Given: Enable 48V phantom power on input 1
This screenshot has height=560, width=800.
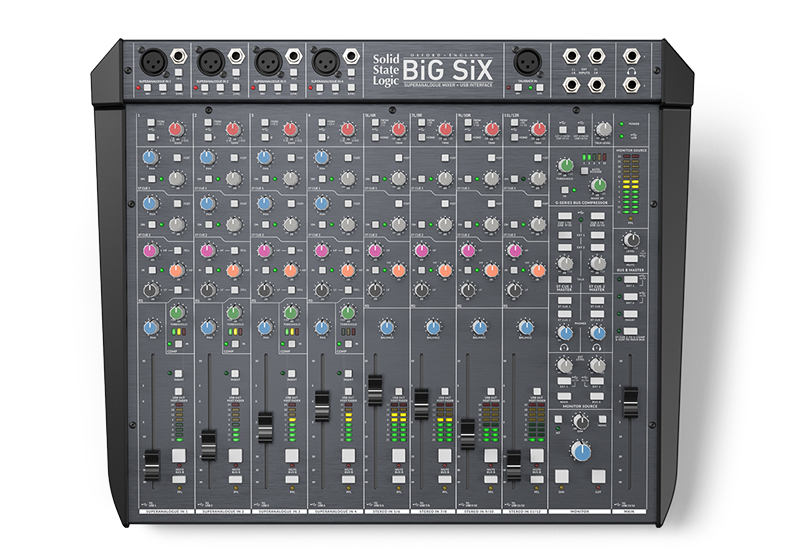Looking at the screenshot, I should pyautogui.click(x=147, y=88).
